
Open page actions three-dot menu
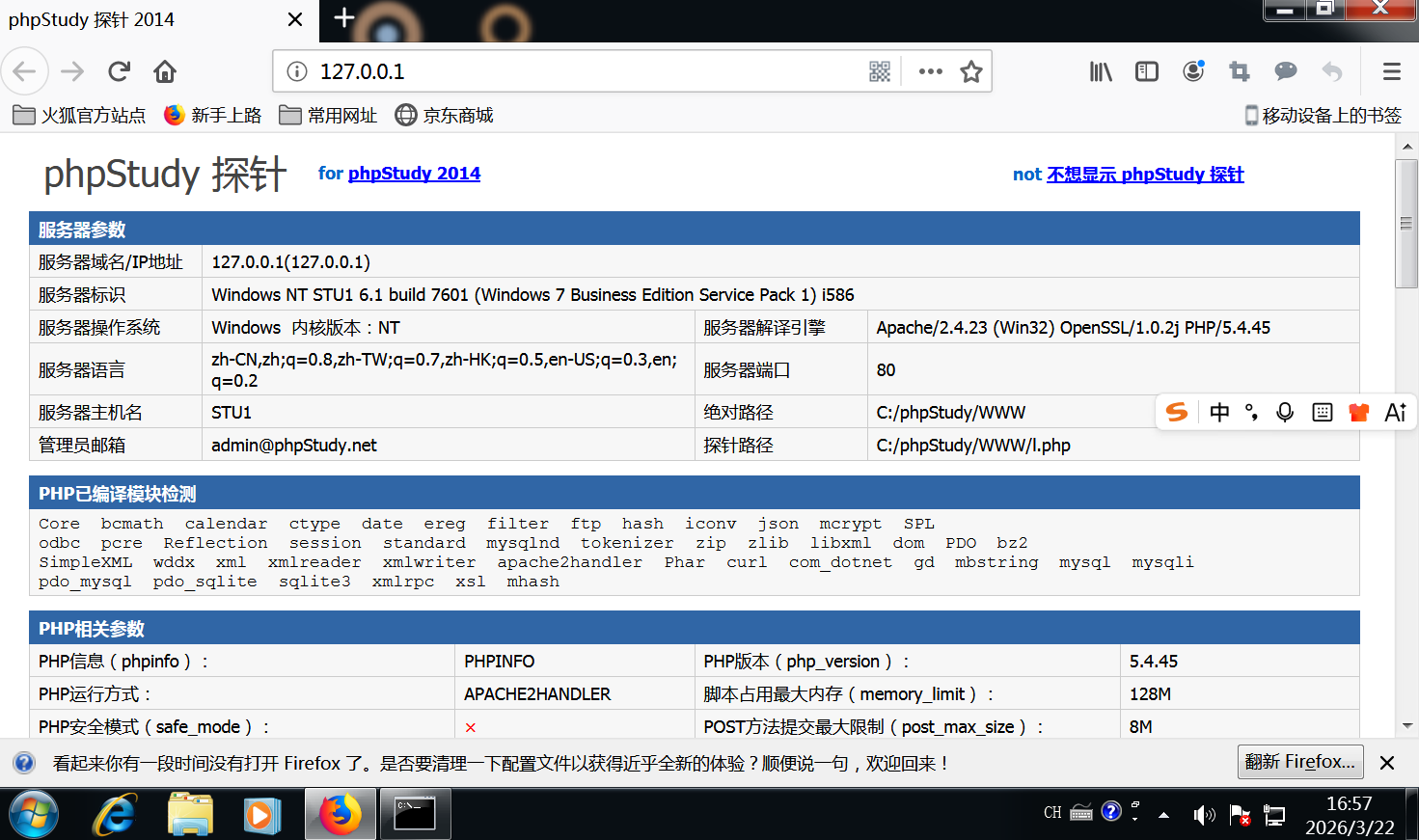931,71
